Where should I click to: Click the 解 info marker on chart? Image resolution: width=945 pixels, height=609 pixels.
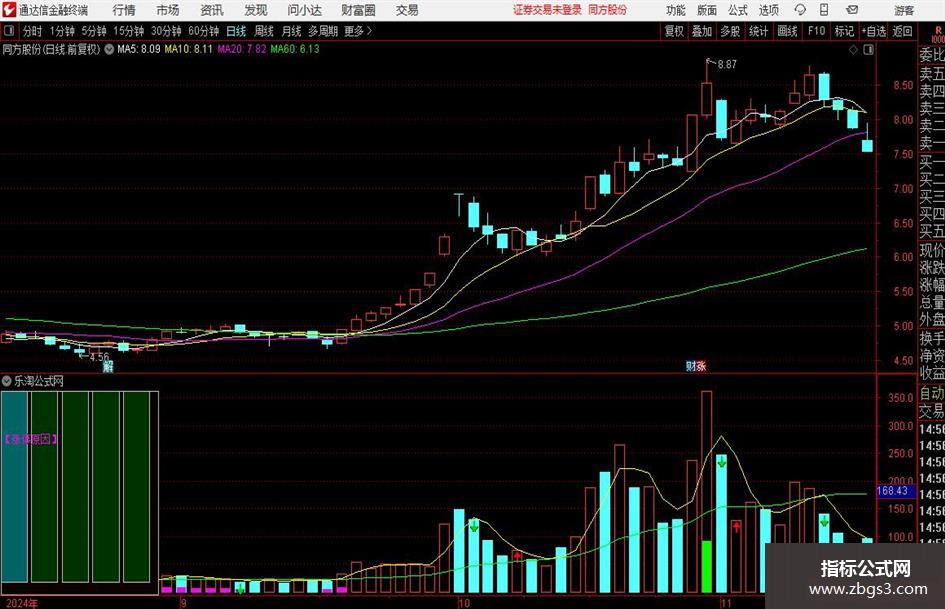pos(108,366)
